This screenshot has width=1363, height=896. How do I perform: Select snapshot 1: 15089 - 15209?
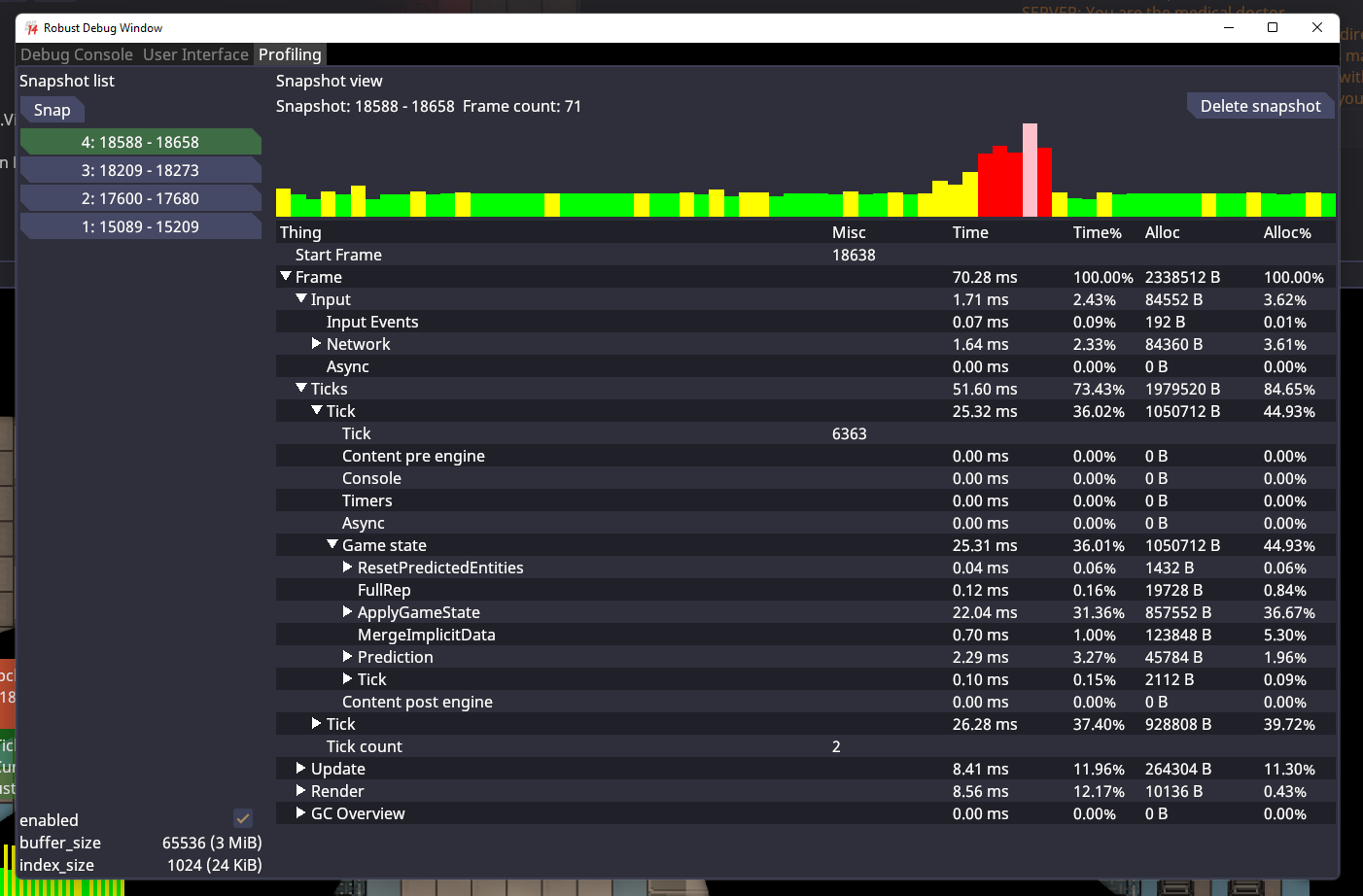click(140, 226)
